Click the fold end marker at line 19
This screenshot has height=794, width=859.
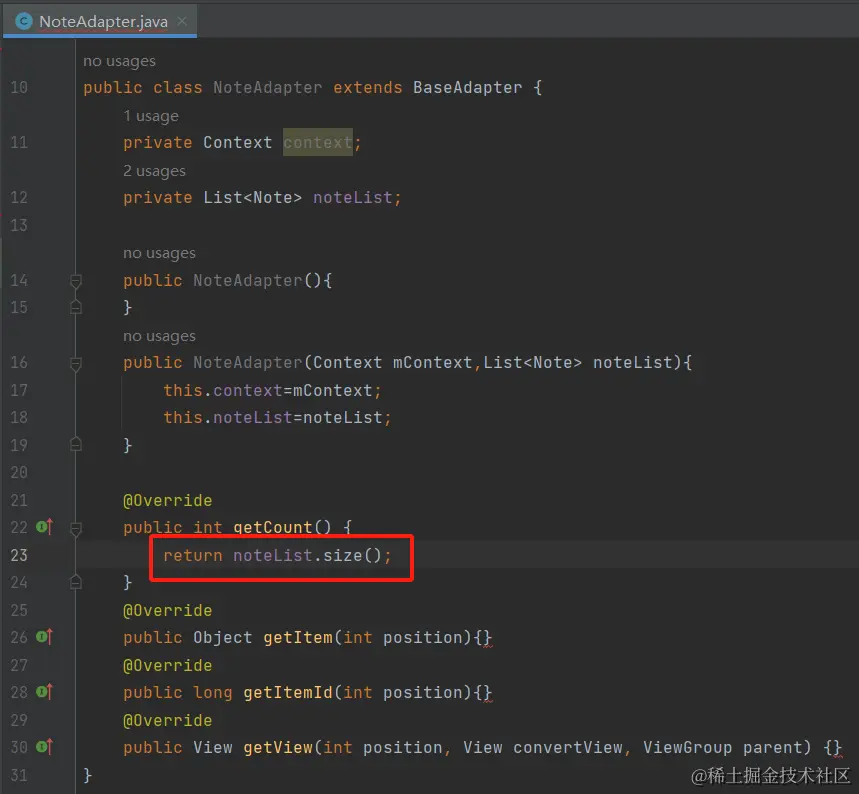[76, 444]
